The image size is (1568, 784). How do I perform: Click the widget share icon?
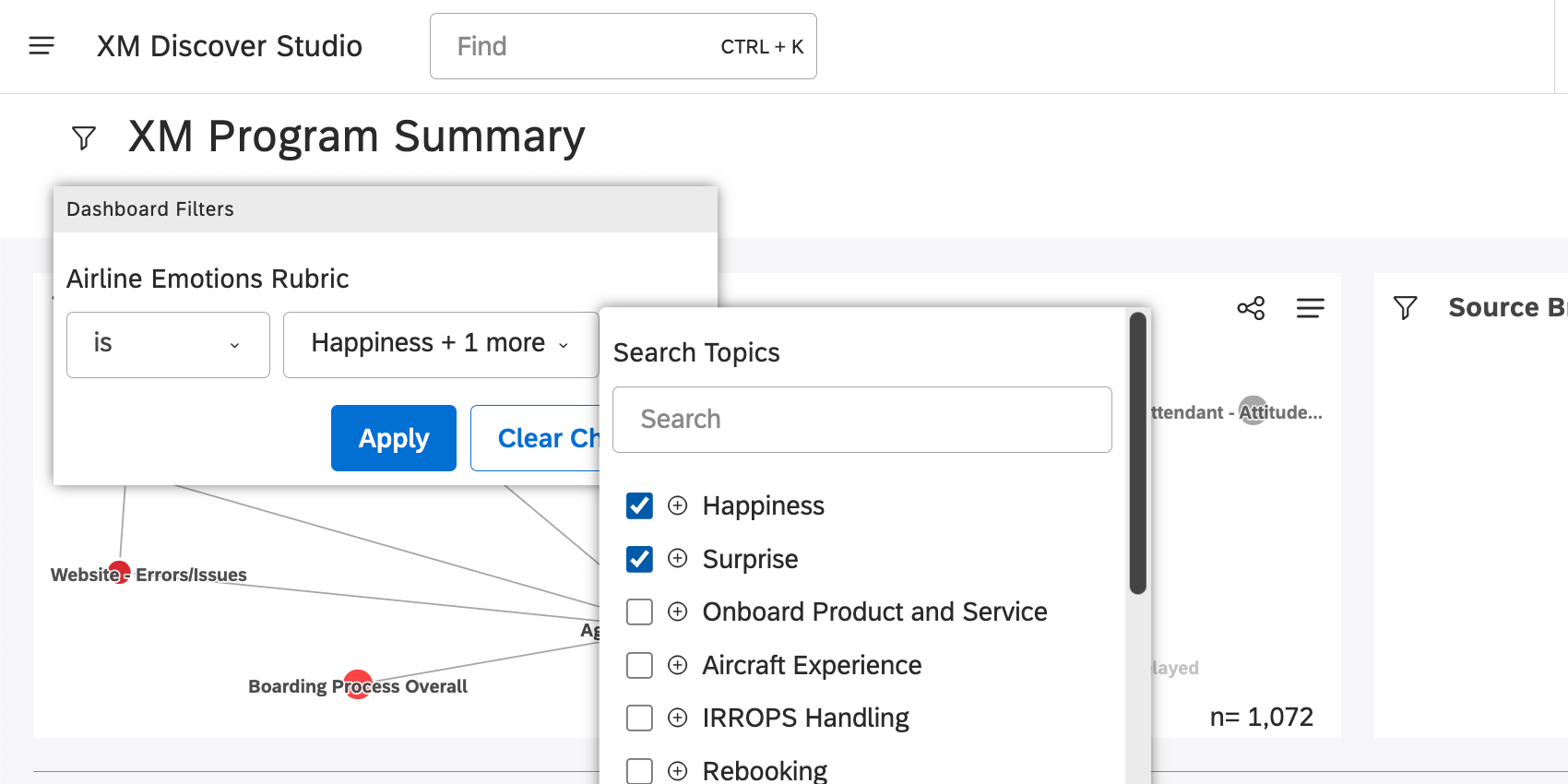tap(1251, 308)
